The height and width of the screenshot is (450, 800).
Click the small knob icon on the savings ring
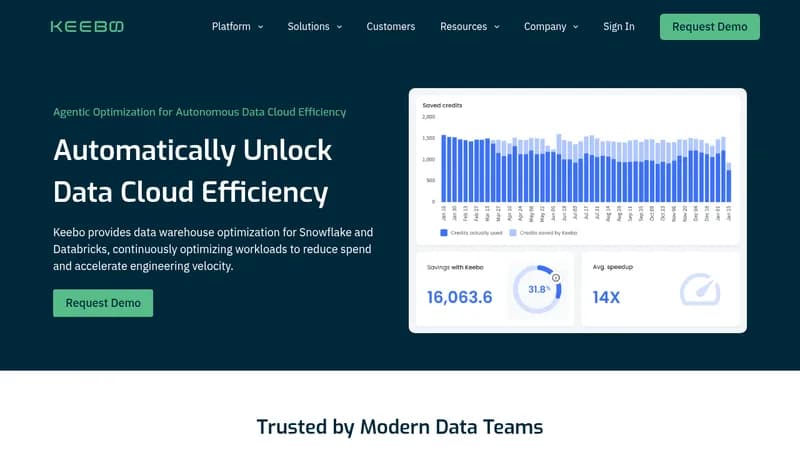[x=556, y=278]
